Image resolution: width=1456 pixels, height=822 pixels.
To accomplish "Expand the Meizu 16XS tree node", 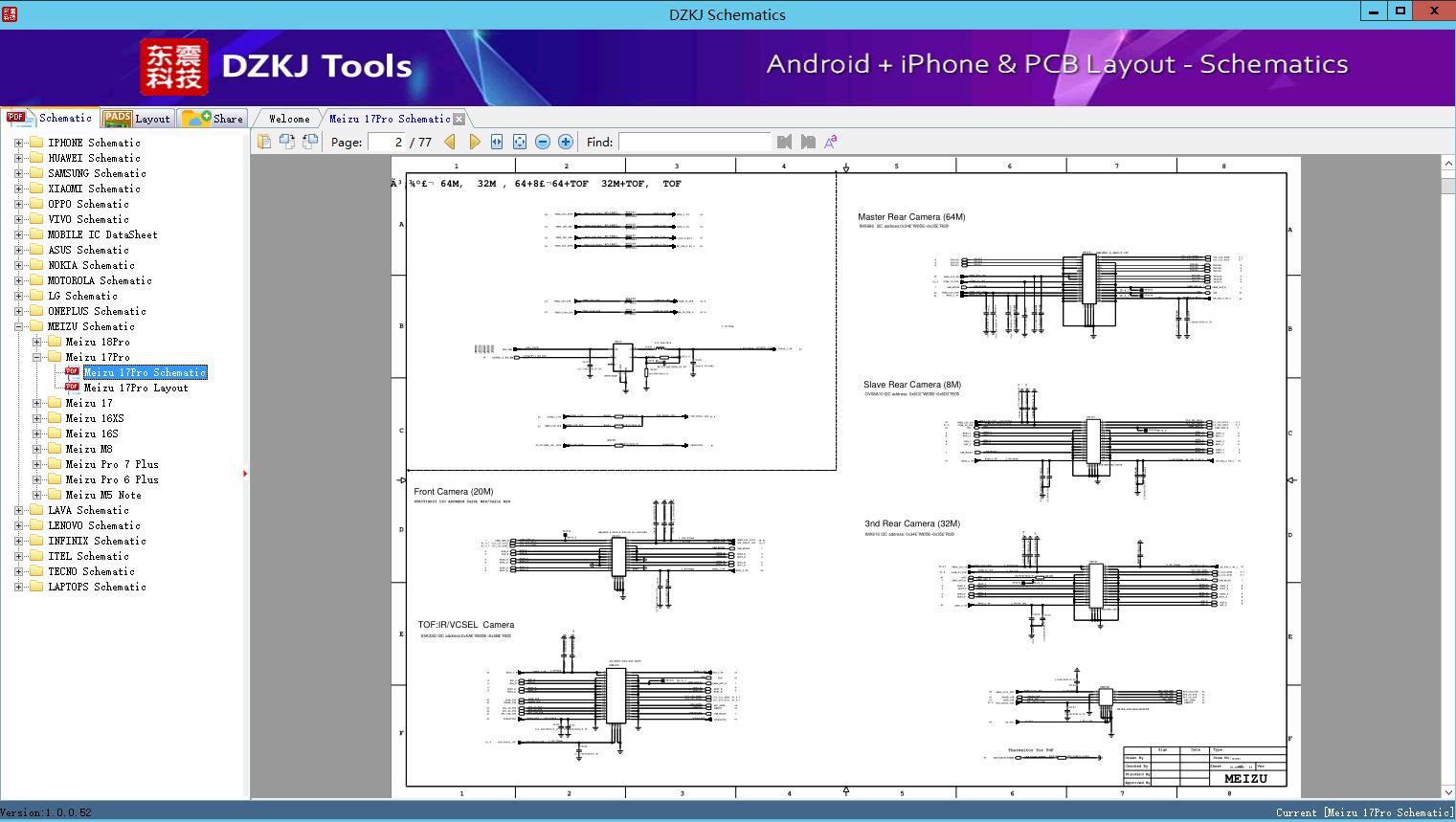I will click(36, 418).
